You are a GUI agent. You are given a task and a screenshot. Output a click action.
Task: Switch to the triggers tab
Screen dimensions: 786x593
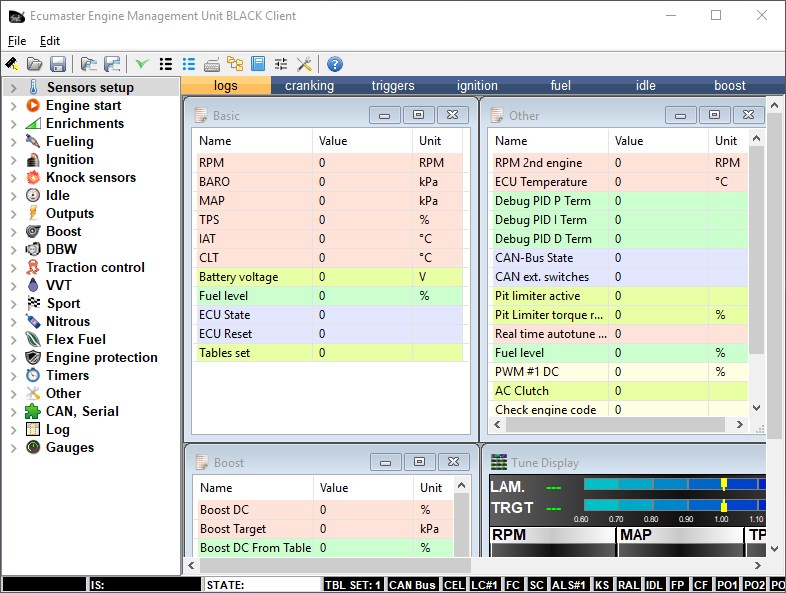click(x=393, y=85)
